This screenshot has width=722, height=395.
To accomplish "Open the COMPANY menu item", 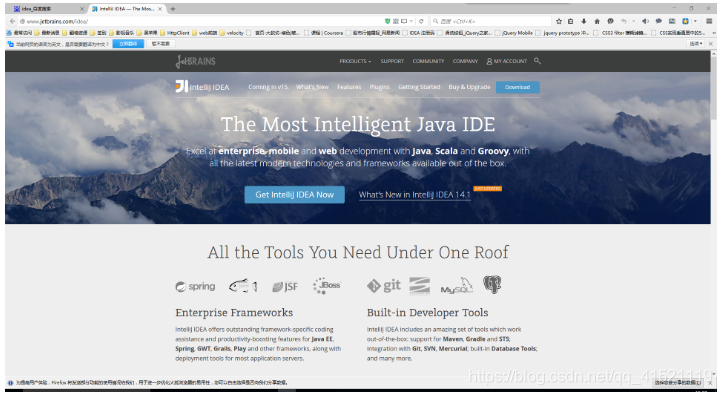I will point(465,61).
